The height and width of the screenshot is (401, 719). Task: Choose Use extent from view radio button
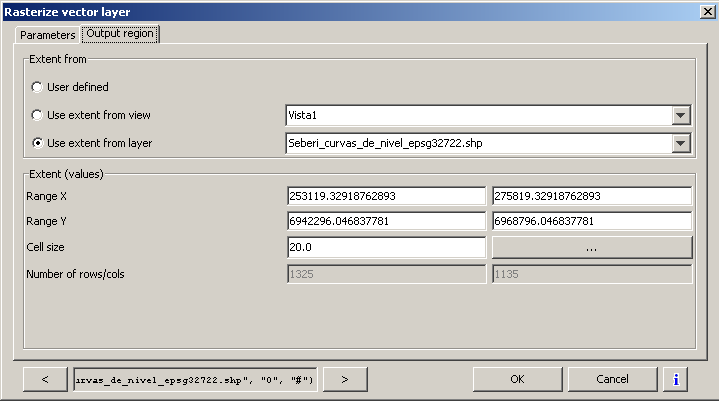[38, 115]
